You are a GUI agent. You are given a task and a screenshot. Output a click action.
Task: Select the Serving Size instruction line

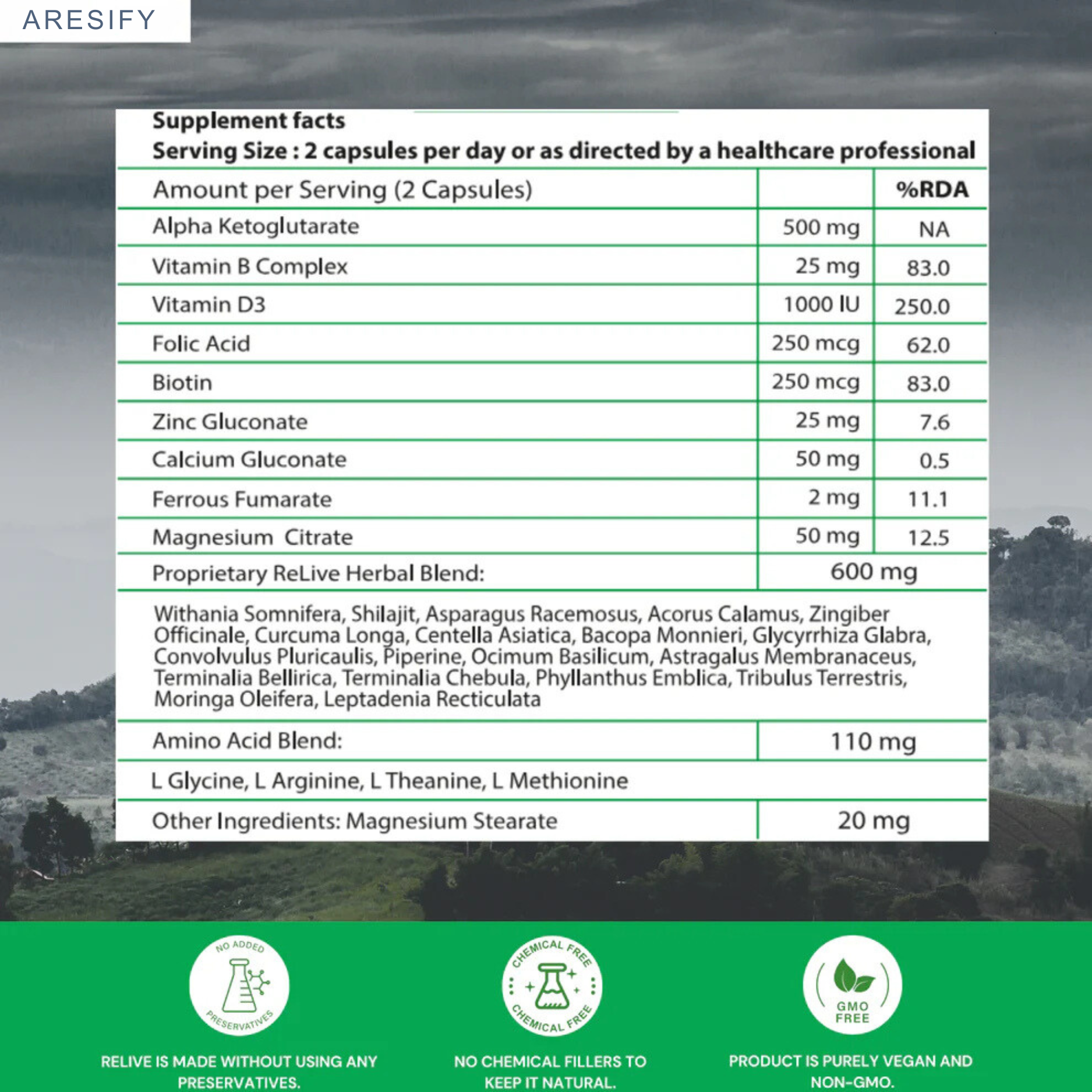[563, 151]
